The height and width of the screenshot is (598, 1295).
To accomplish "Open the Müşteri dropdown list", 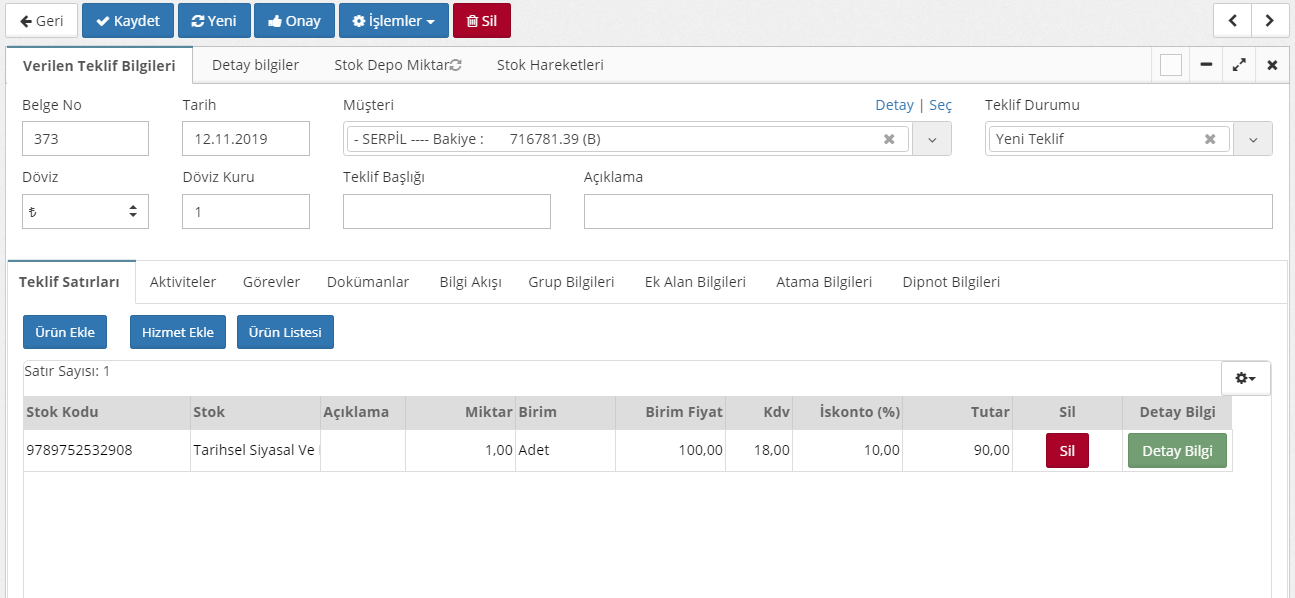I will [x=932, y=139].
